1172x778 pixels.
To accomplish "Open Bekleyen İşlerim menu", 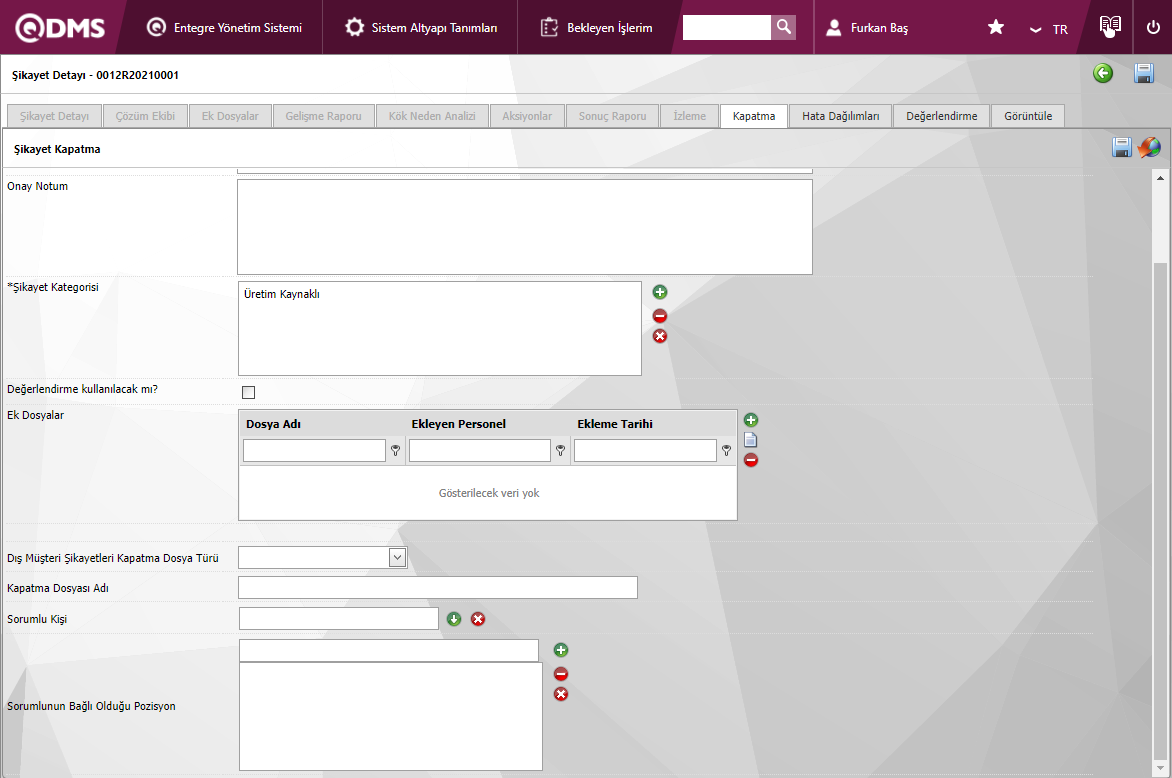I will click(x=597, y=28).
